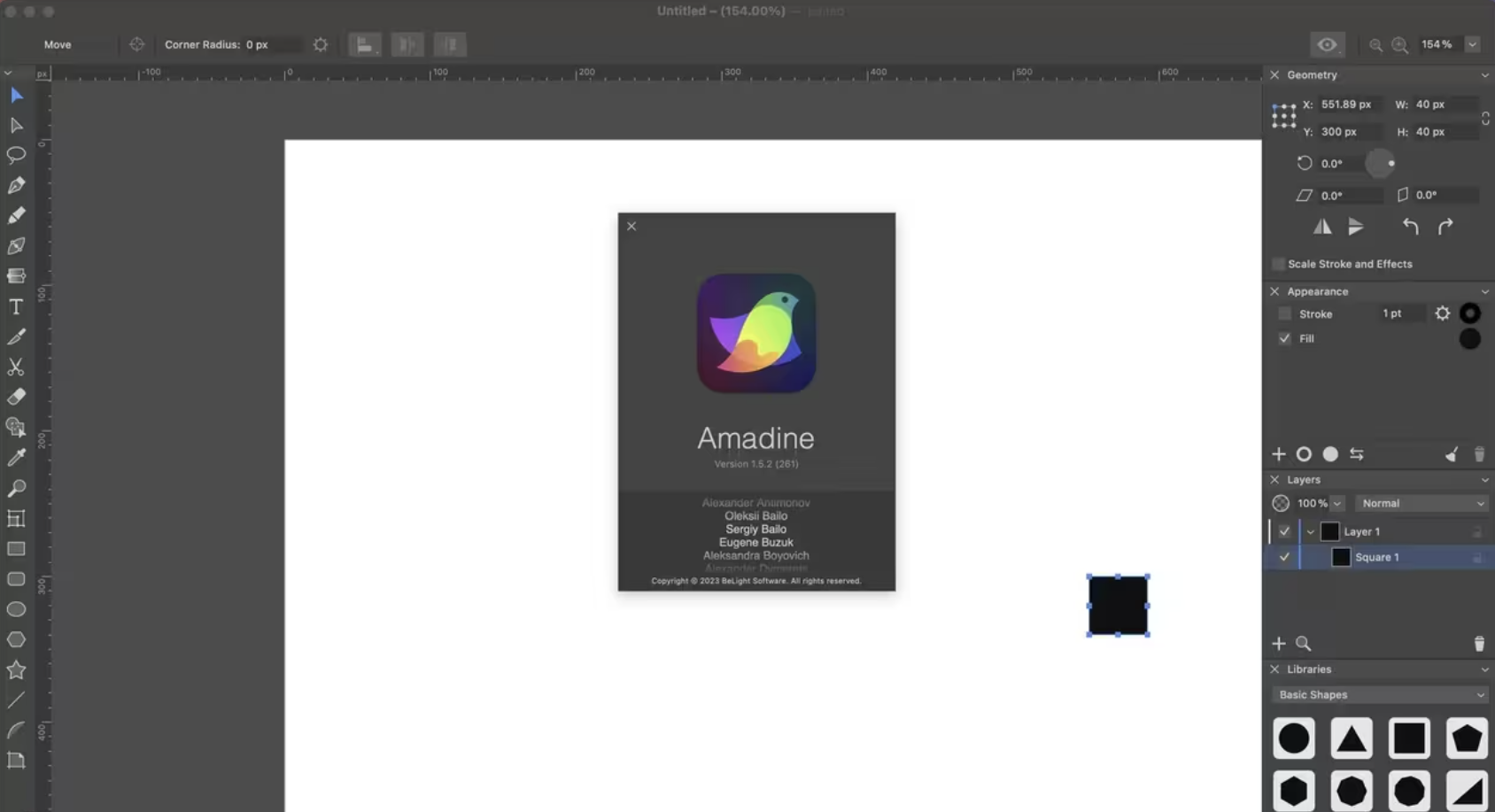Select the Ellipse tool
Screen dimensions: 1495x812
coord(16,609)
